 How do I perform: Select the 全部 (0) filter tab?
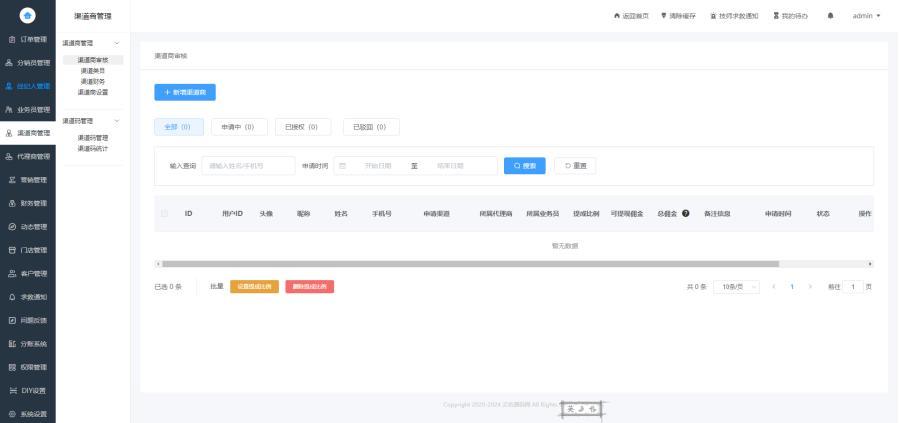click(179, 127)
